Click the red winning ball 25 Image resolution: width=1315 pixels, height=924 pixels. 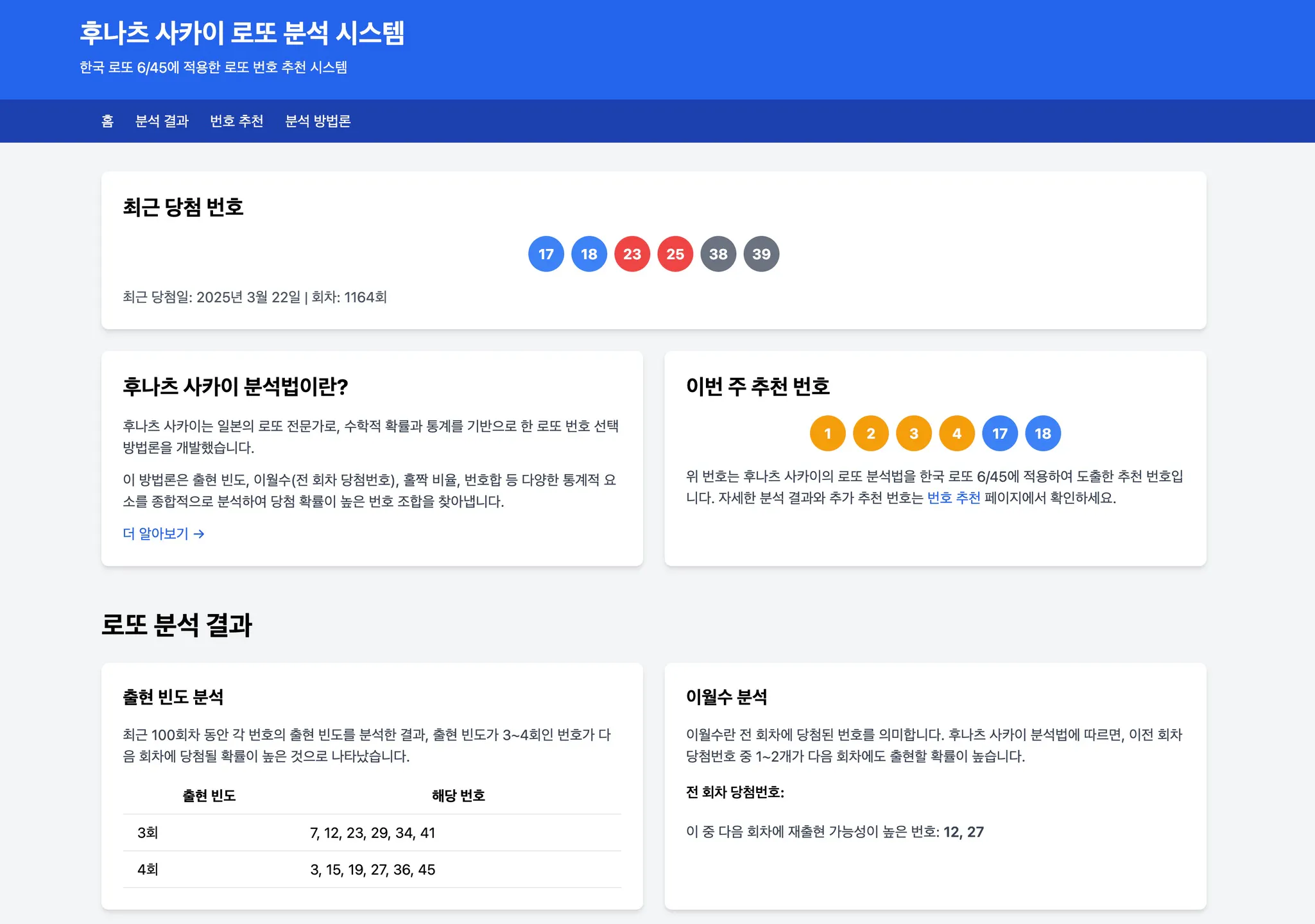(x=675, y=253)
